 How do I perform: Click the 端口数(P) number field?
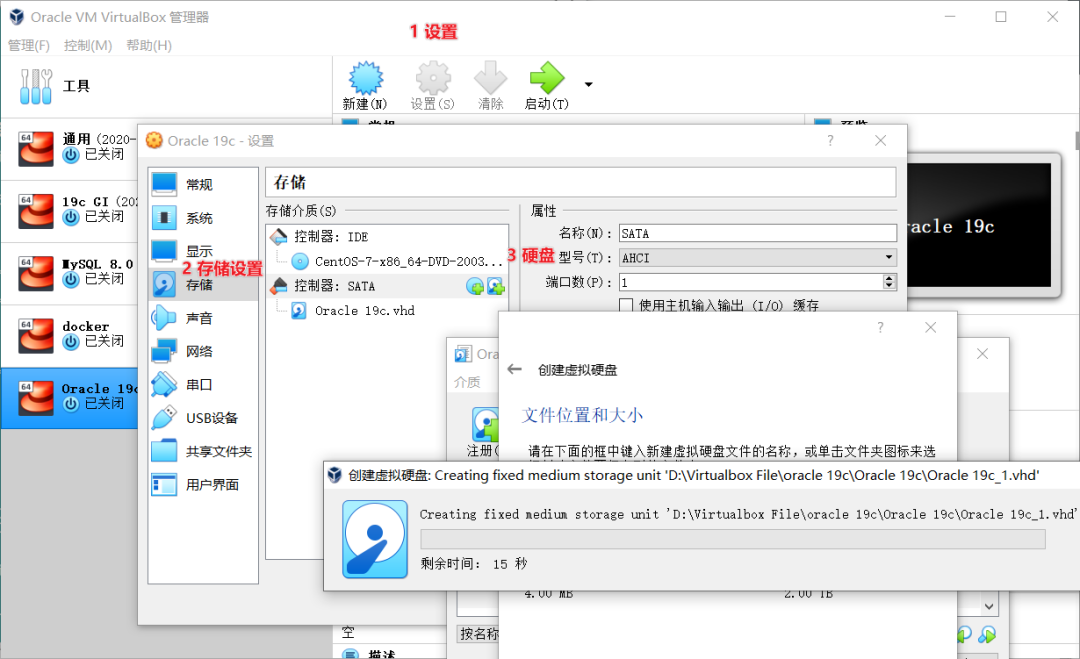click(x=751, y=282)
